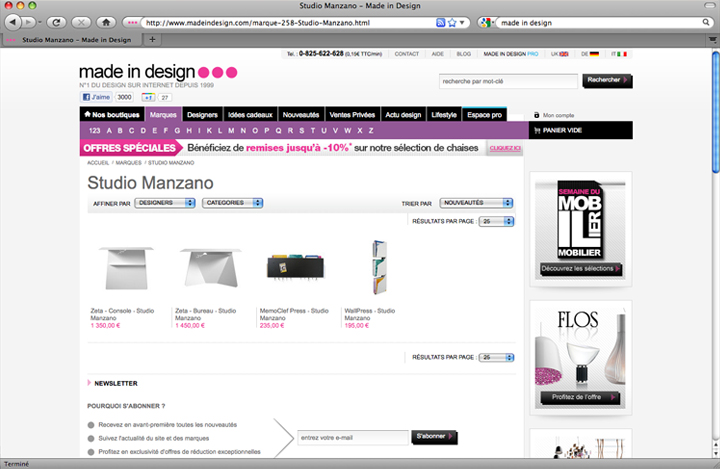Bookmark the page with the star icon

coord(452,23)
